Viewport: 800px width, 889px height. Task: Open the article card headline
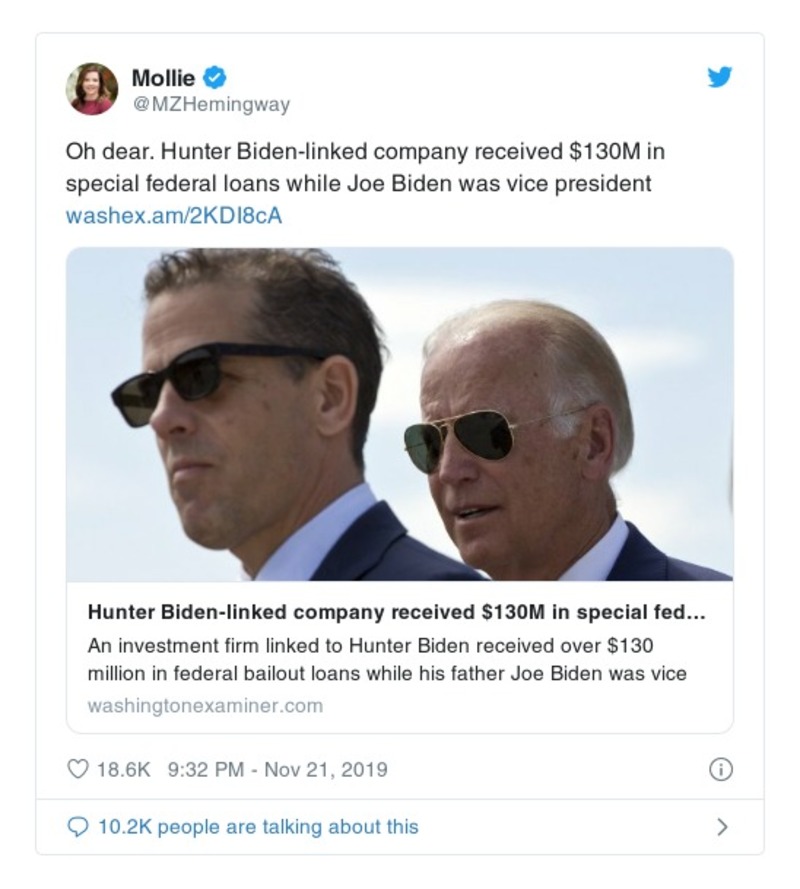[x=397, y=612]
